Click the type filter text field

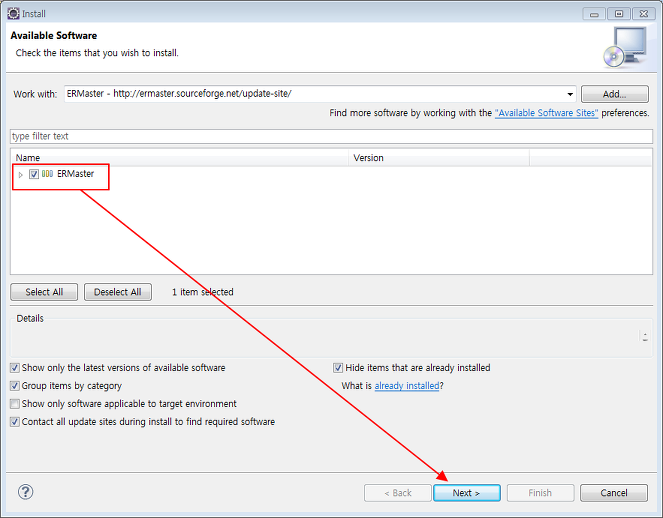(x=331, y=136)
